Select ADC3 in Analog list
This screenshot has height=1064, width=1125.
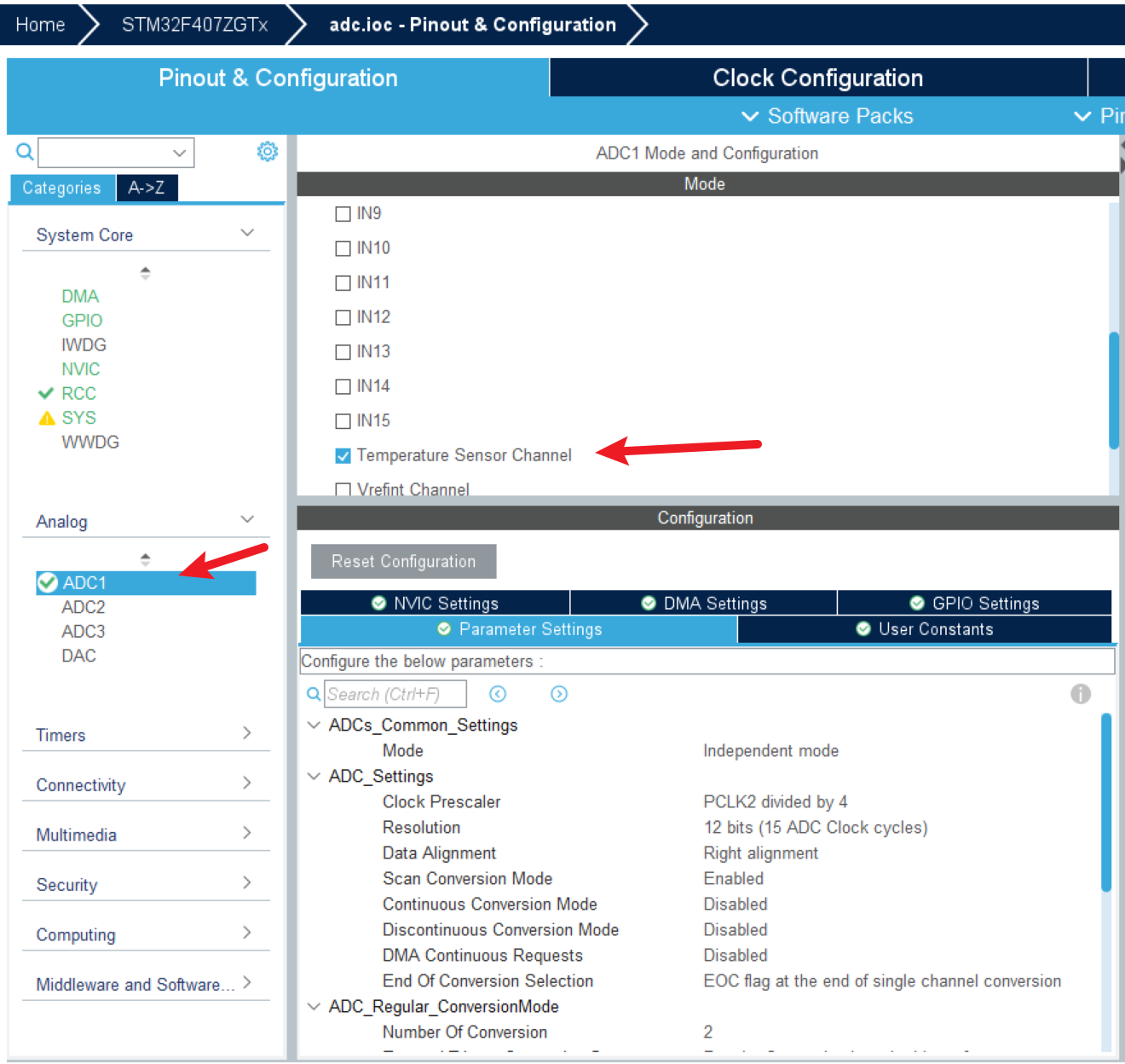pyautogui.click(x=84, y=631)
